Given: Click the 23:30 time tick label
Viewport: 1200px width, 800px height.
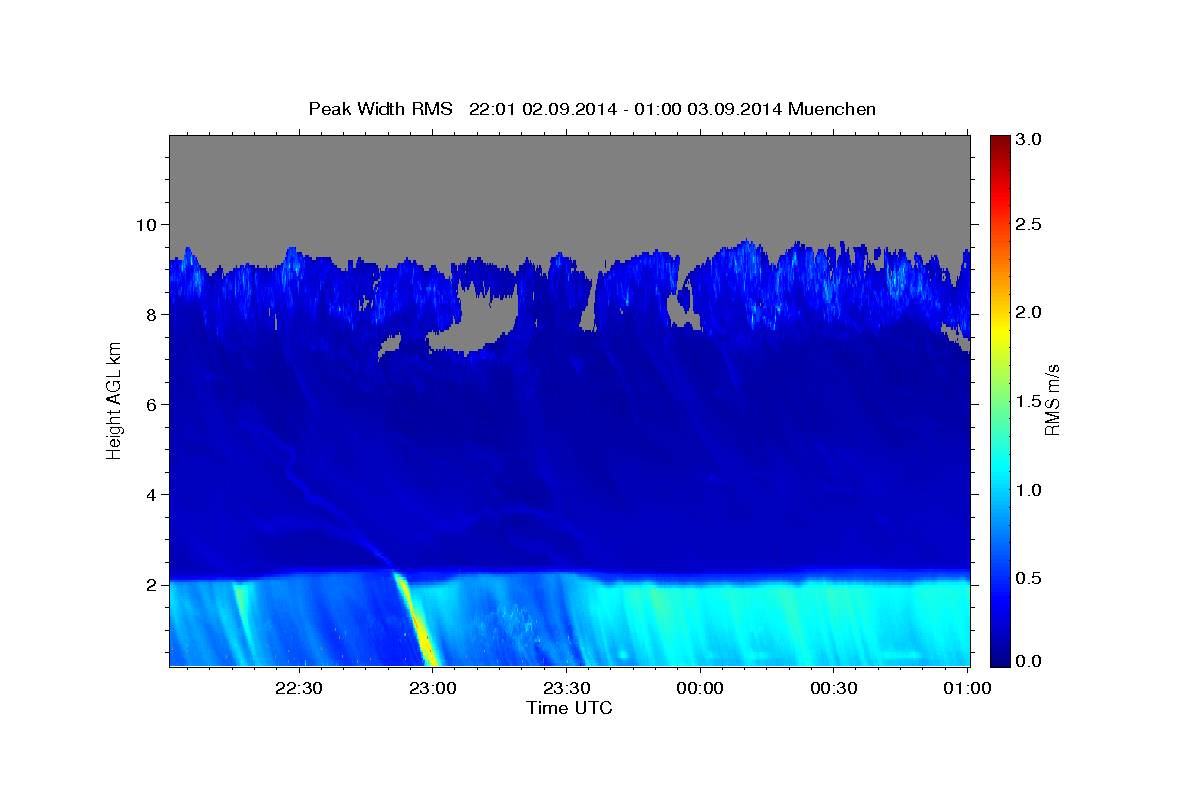Looking at the screenshot, I should click(x=566, y=688).
